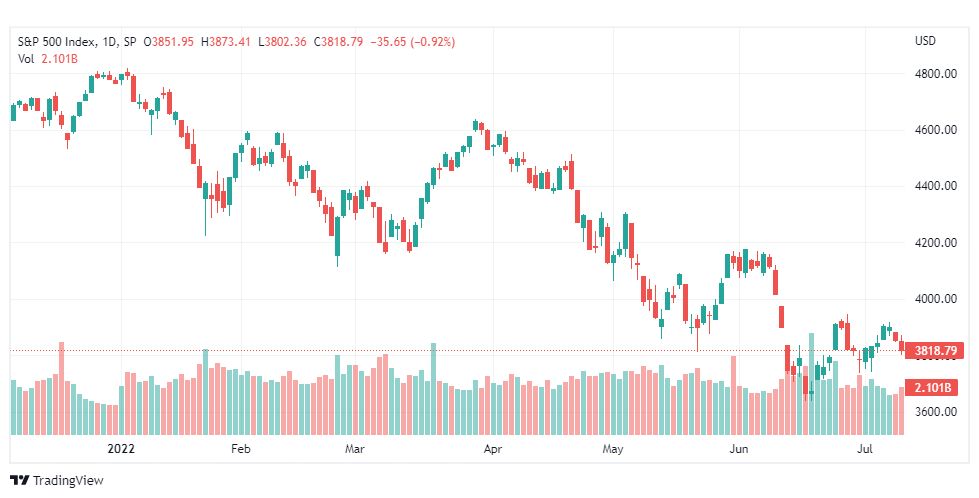Click the Jun label on time axis
Image resolution: width=979 pixels, height=498 pixels.
(x=739, y=449)
